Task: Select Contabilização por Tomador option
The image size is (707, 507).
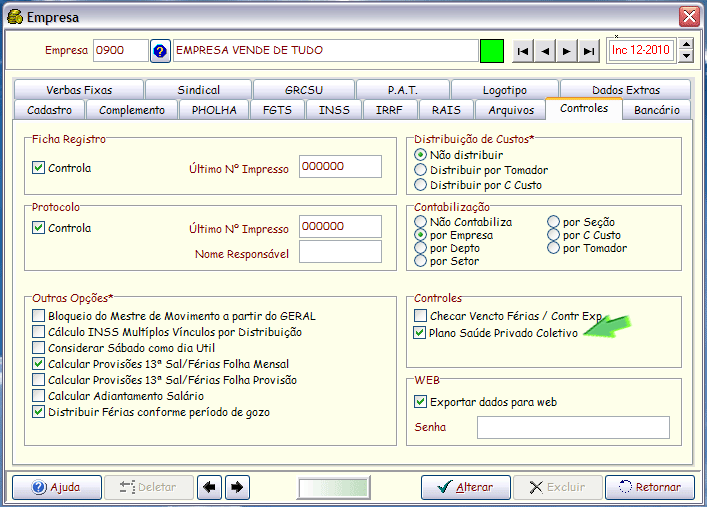Action: coord(553,248)
